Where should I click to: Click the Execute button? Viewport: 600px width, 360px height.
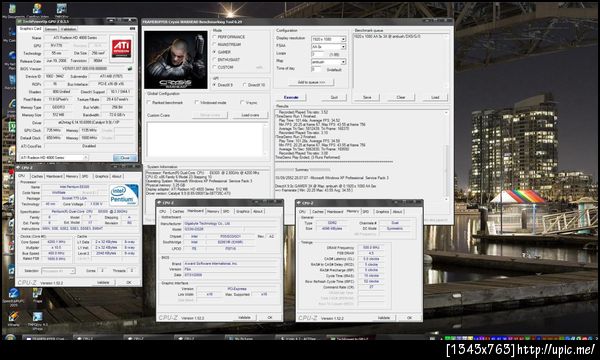tap(291, 97)
